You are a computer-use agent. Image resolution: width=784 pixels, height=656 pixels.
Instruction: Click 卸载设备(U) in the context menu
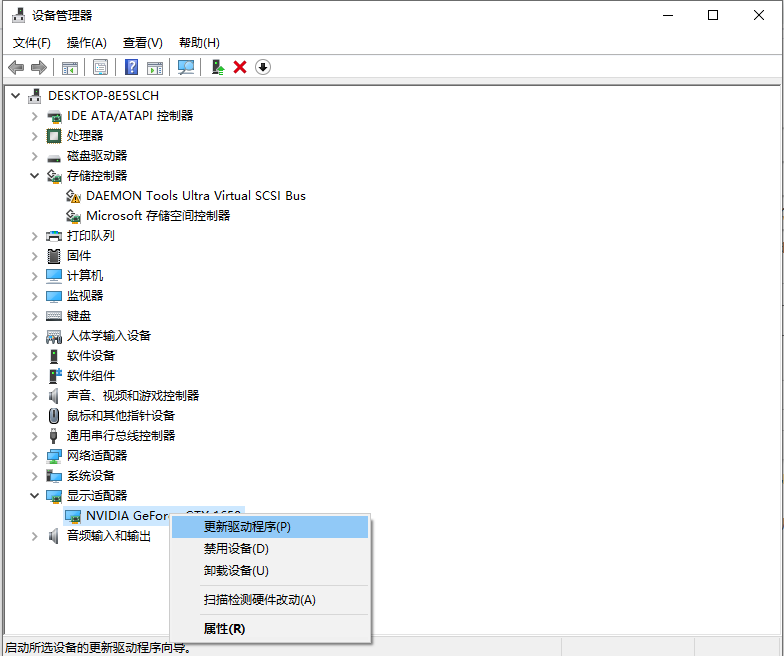[236, 571]
